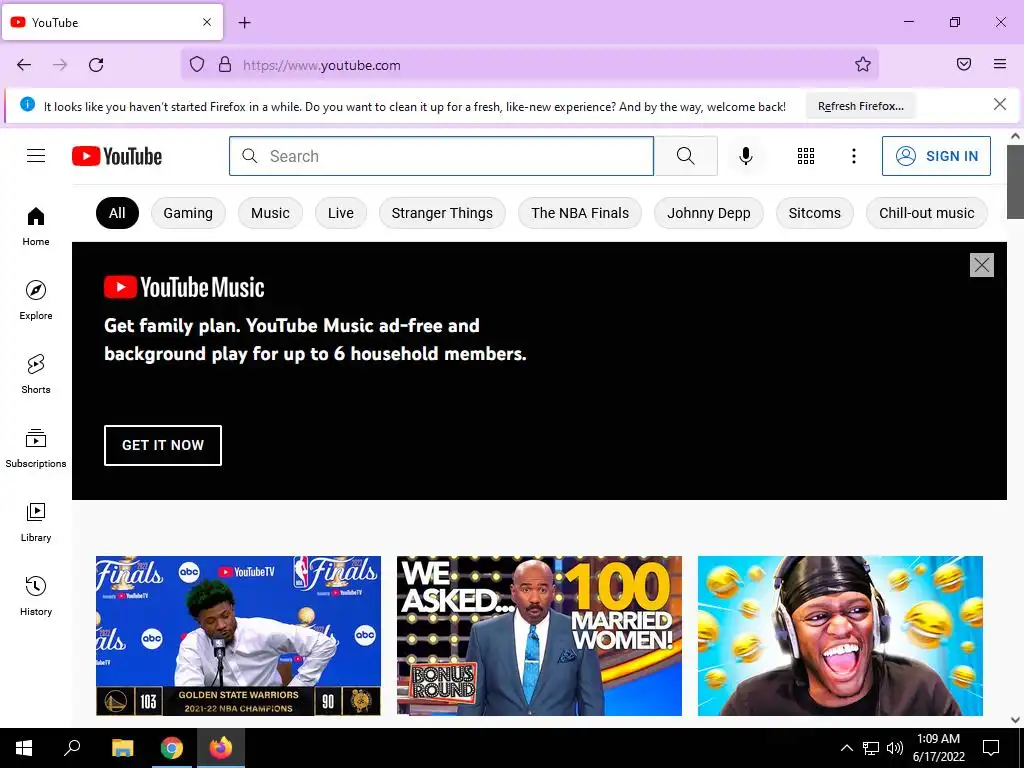The height and width of the screenshot is (768, 1024).
Task: Save page to Pocket icon
Action: tap(964, 64)
